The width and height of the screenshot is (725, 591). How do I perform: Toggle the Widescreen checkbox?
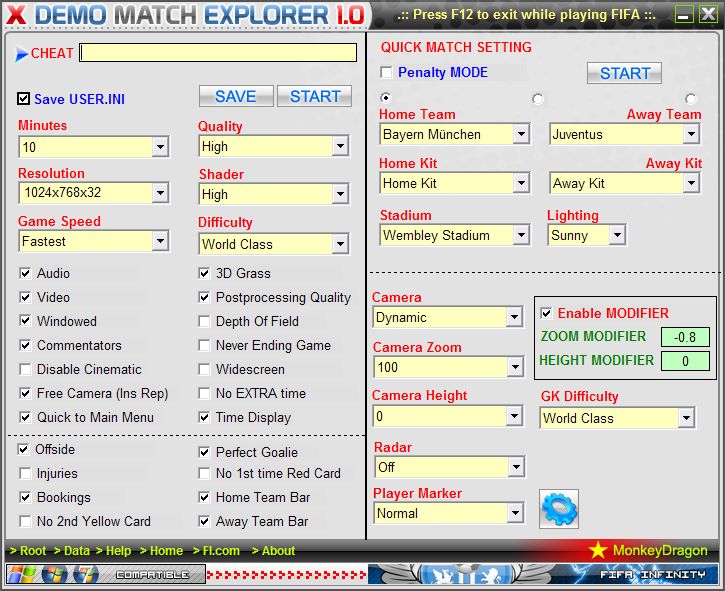204,369
